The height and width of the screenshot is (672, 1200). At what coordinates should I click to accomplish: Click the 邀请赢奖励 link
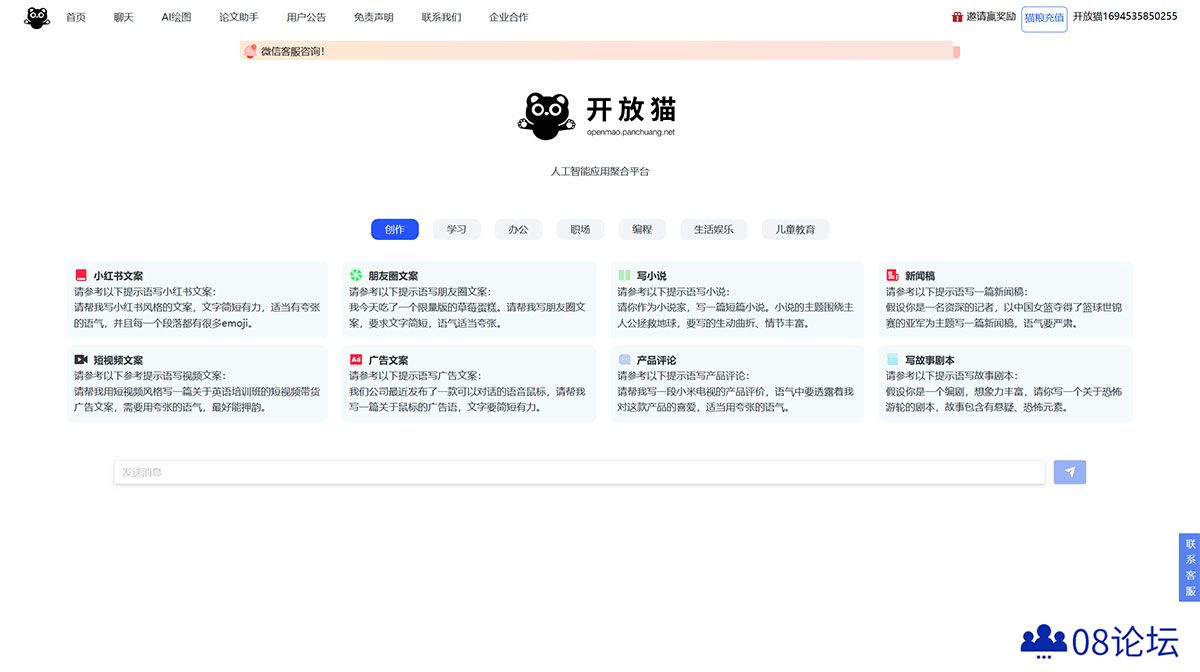(x=991, y=17)
